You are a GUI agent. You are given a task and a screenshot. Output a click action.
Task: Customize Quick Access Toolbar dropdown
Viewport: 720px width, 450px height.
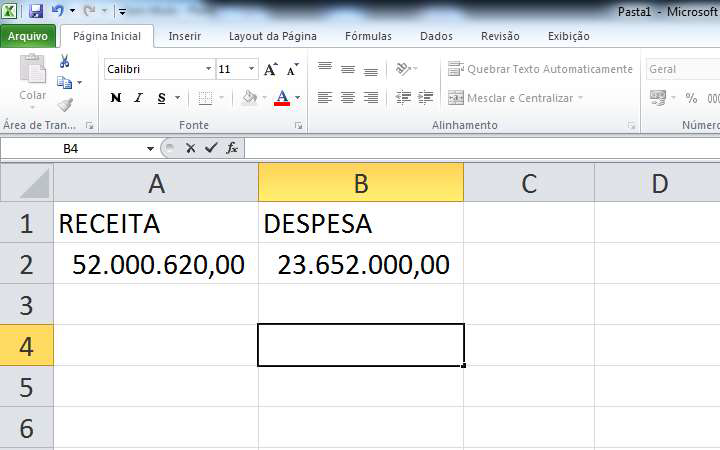tap(122, 11)
